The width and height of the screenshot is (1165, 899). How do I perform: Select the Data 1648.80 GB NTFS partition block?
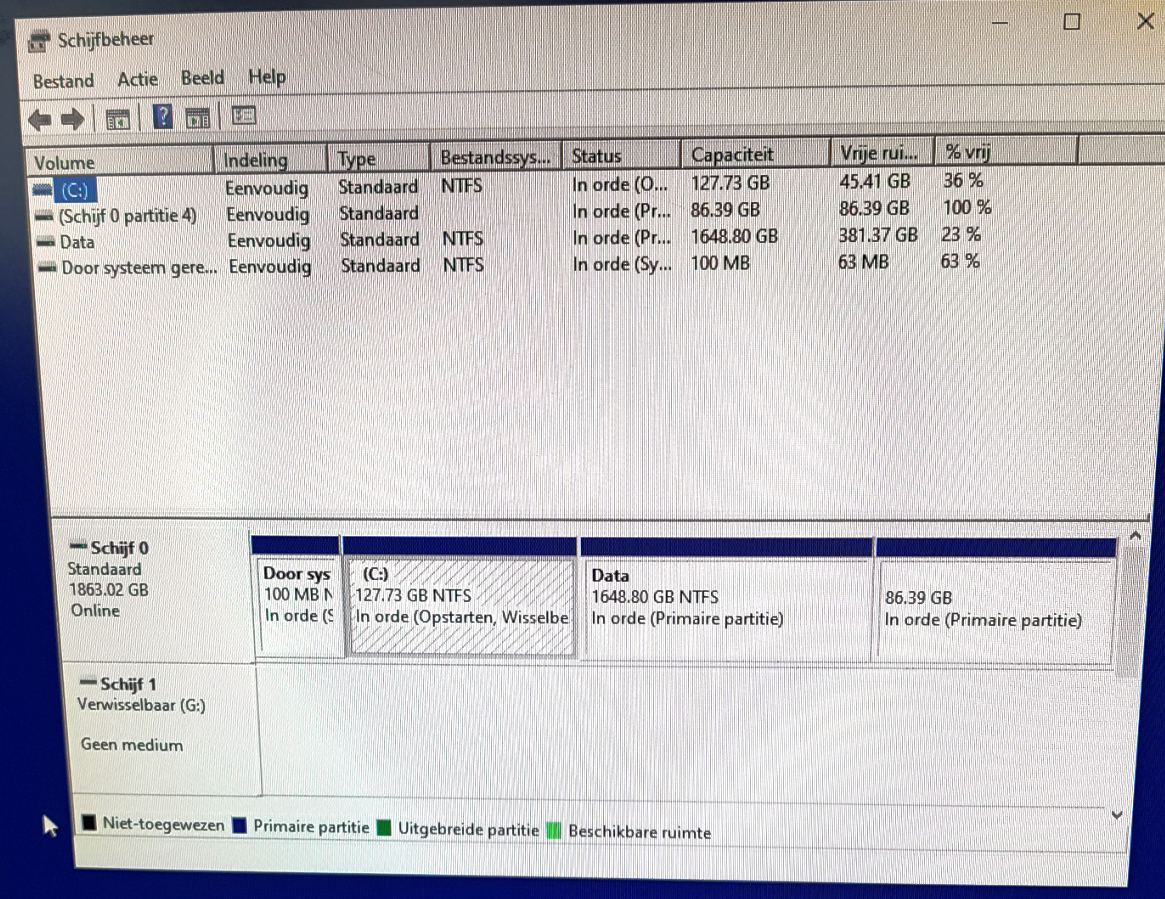(727, 599)
